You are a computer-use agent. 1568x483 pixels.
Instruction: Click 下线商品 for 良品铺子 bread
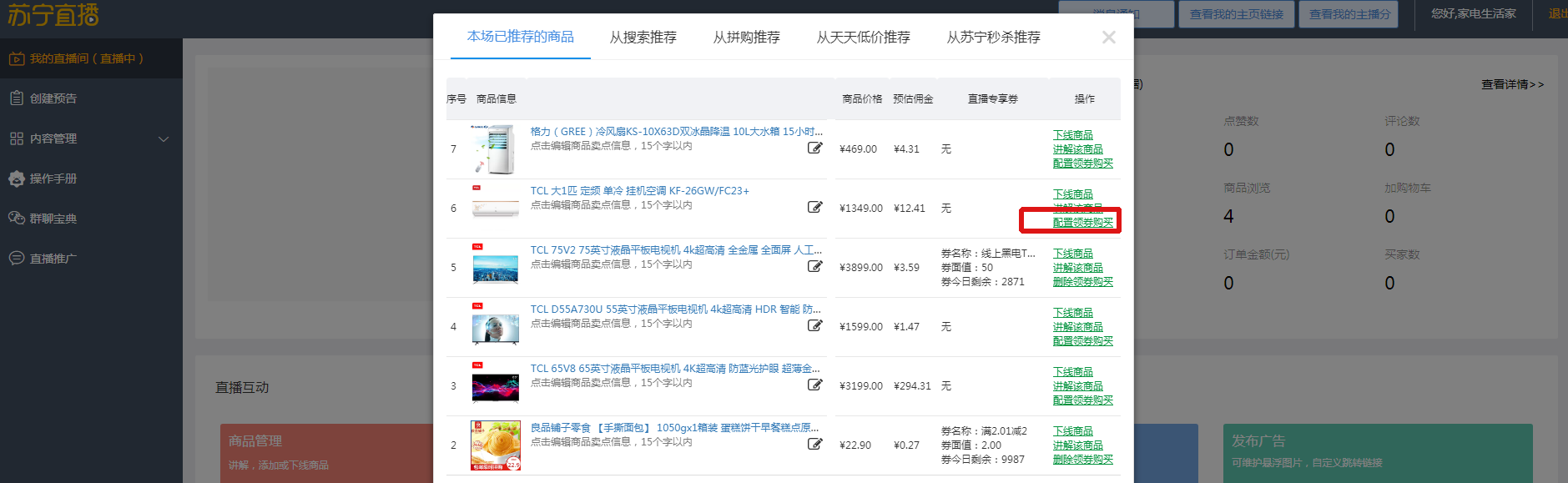[x=1073, y=431]
